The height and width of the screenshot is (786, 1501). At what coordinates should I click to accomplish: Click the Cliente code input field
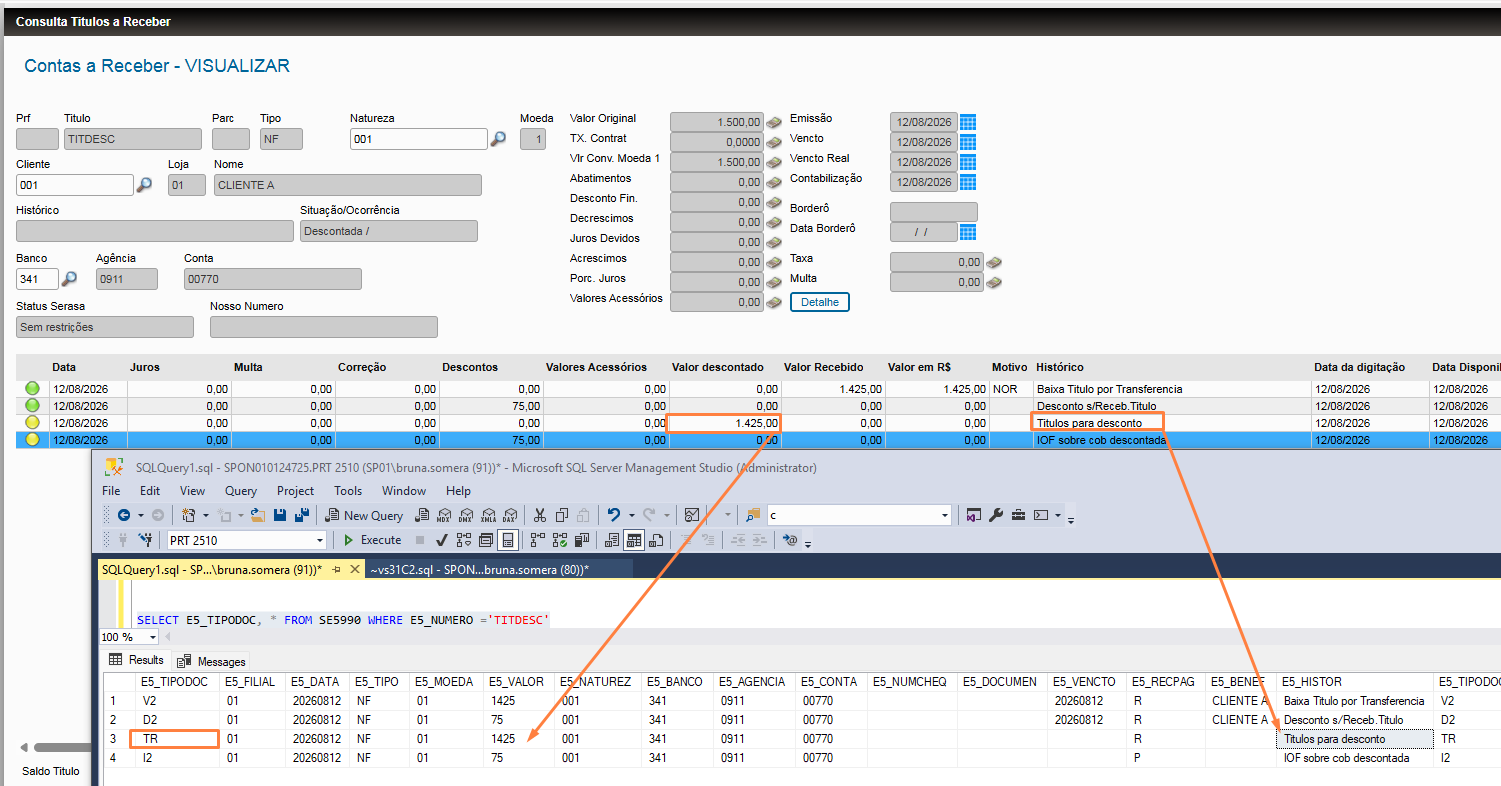tap(75, 185)
